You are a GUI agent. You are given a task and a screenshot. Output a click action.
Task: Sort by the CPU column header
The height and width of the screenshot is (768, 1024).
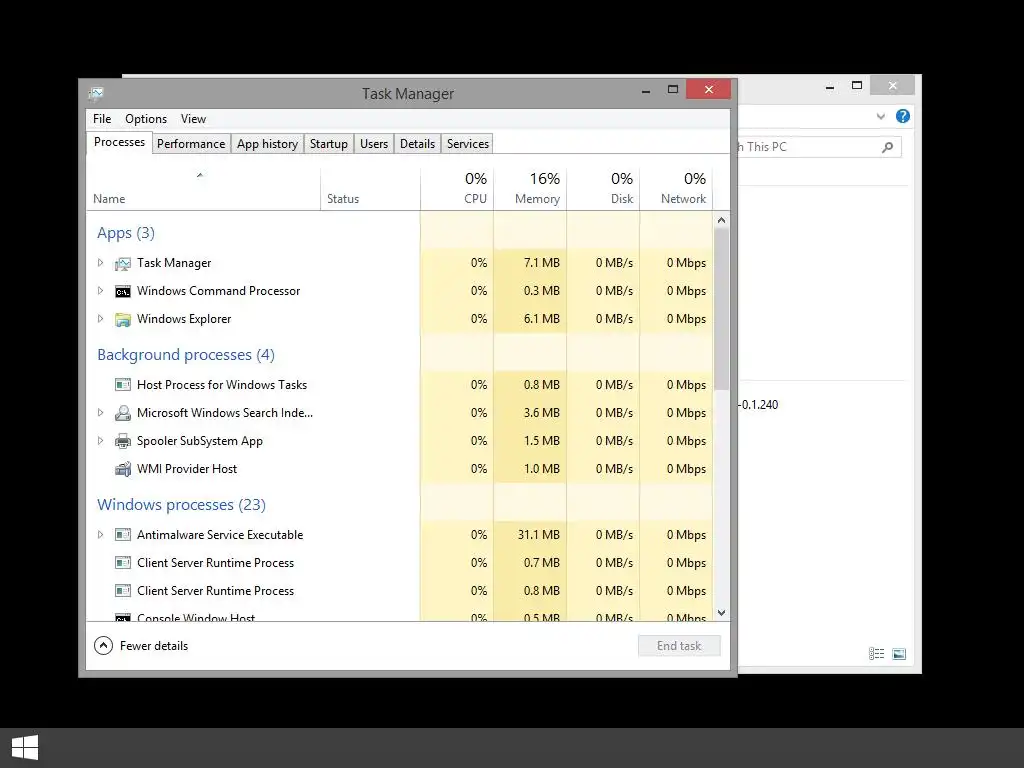(x=457, y=189)
